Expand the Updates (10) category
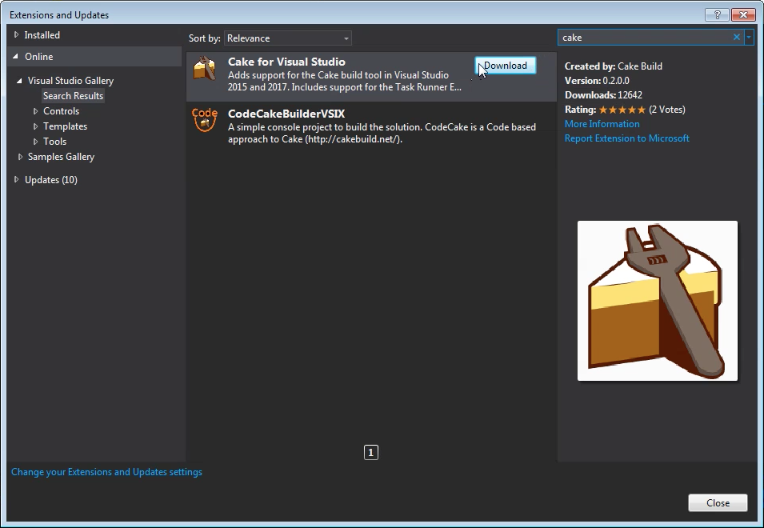The image size is (764, 528). tap(16, 180)
